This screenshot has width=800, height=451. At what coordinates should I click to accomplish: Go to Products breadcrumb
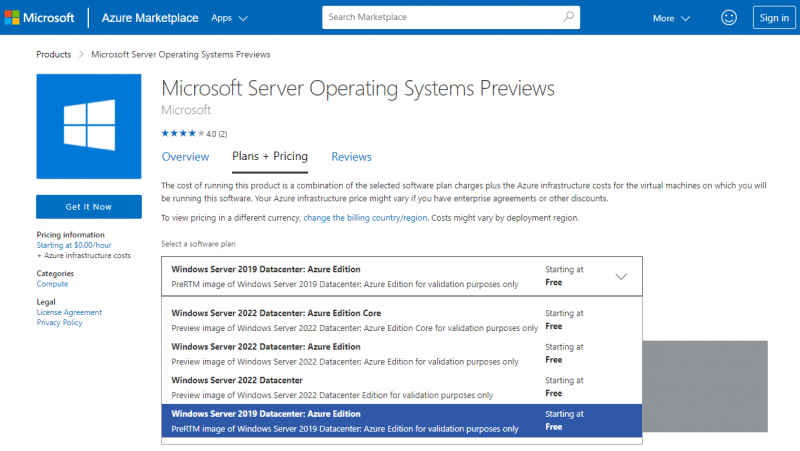(x=54, y=55)
